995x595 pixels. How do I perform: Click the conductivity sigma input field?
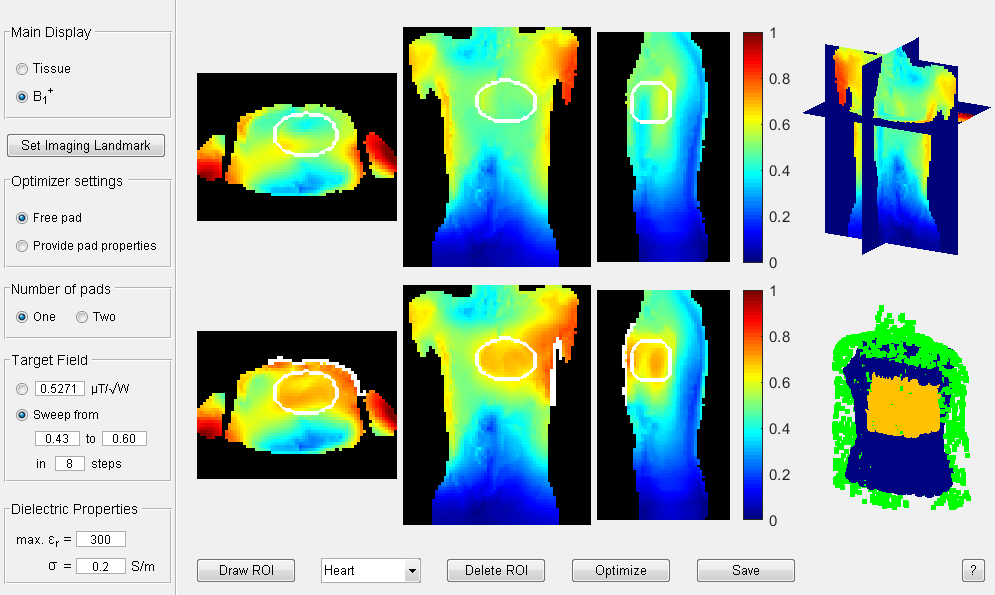tap(101, 566)
